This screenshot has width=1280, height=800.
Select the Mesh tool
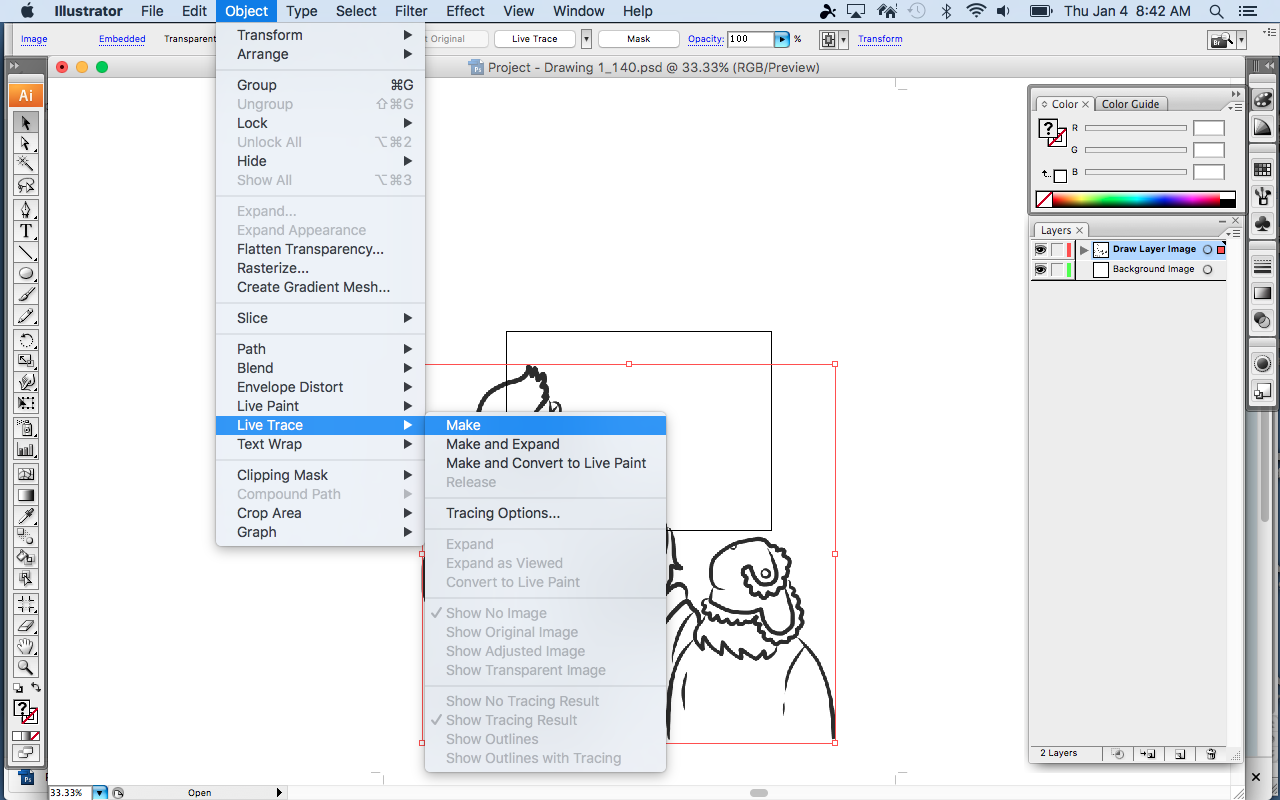(x=26, y=474)
